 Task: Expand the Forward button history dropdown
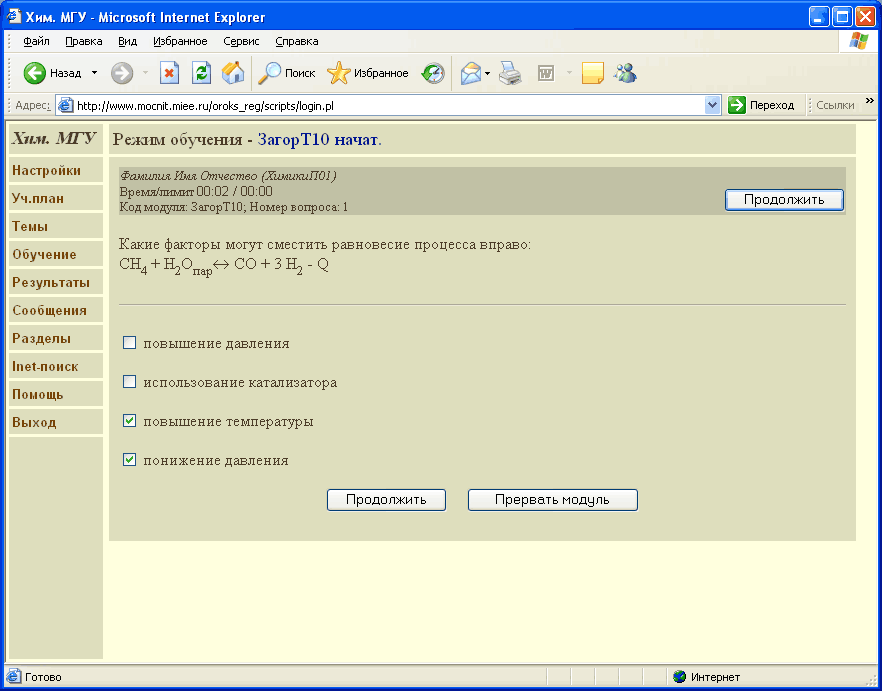[145, 73]
